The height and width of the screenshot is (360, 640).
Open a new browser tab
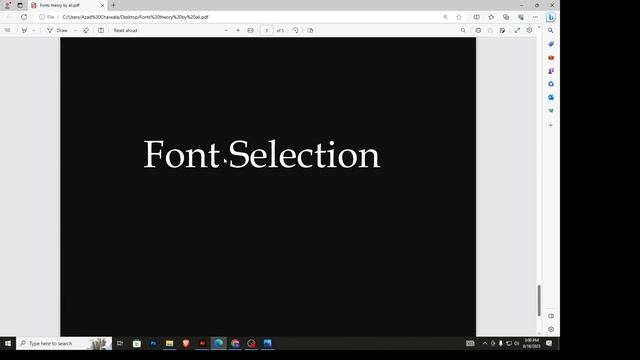(113, 5)
